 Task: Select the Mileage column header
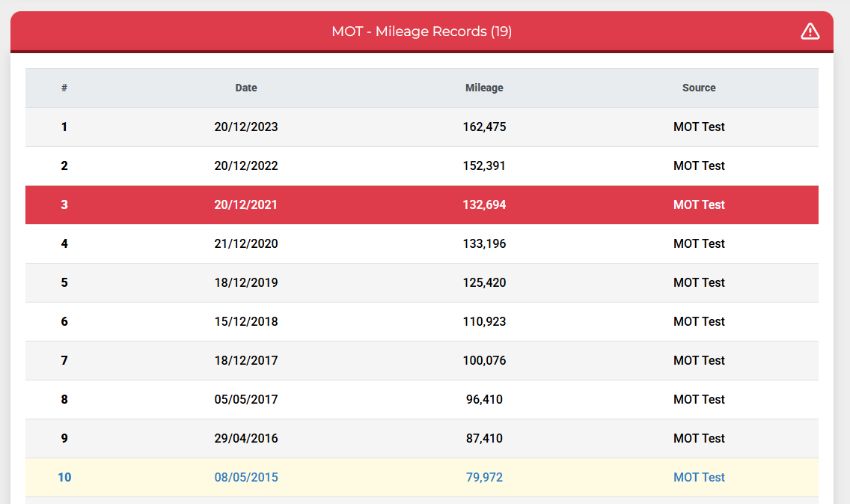click(484, 88)
